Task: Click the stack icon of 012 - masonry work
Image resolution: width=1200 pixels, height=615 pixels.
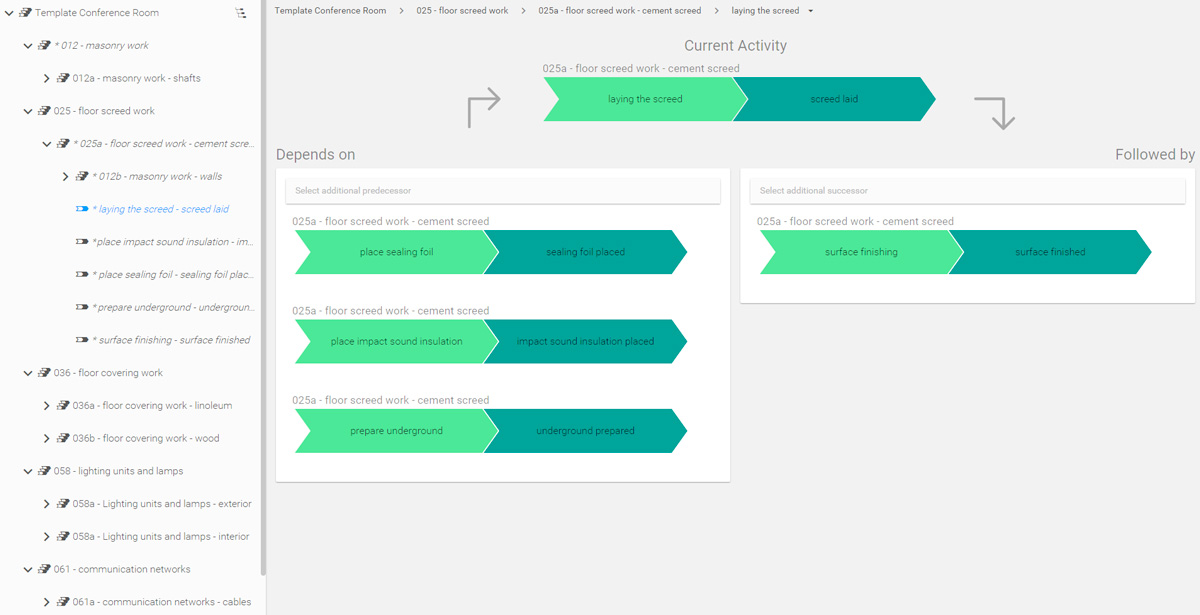Action: point(44,46)
